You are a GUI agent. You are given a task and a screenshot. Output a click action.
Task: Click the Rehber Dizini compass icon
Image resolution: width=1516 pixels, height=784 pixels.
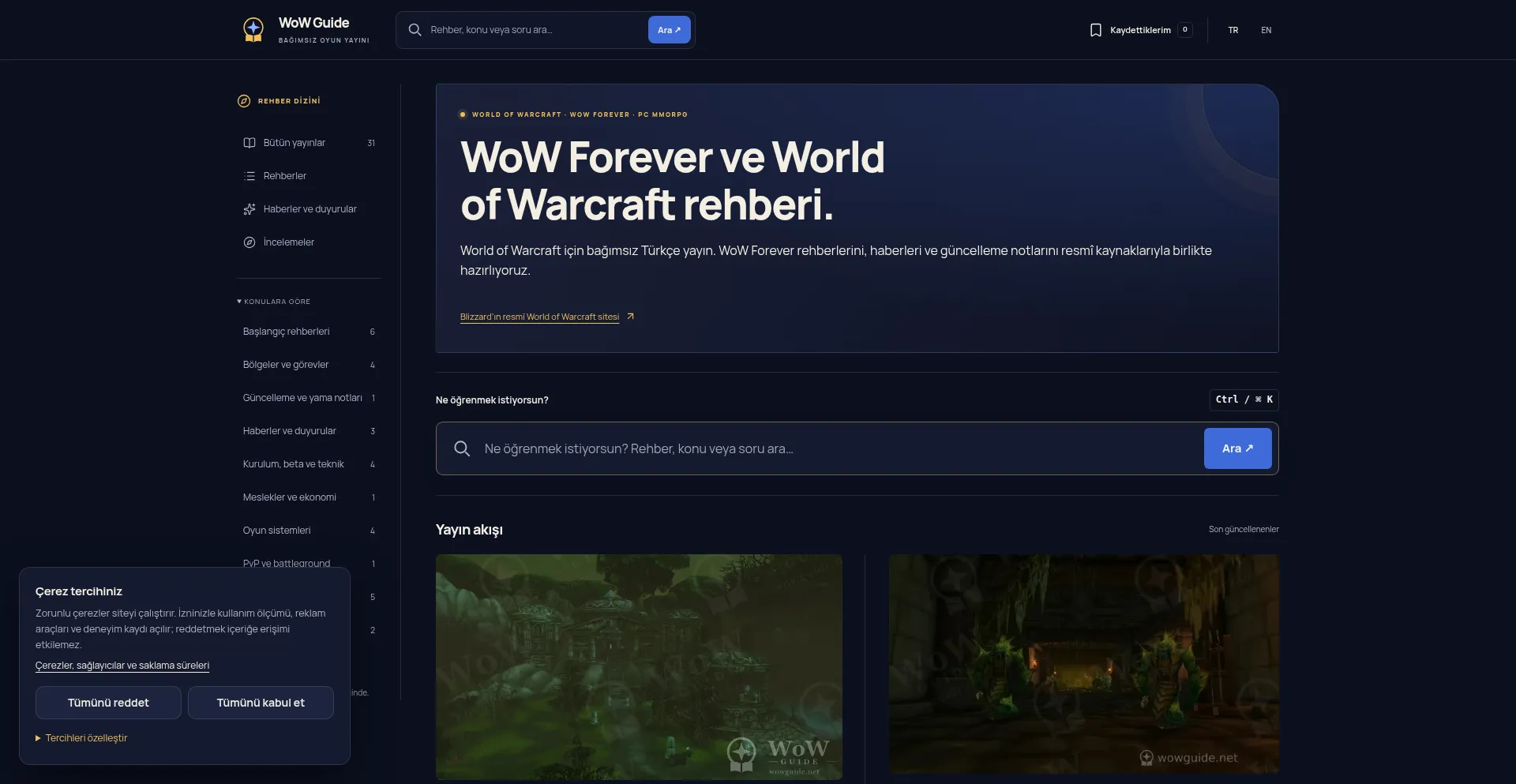pos(244,101)
